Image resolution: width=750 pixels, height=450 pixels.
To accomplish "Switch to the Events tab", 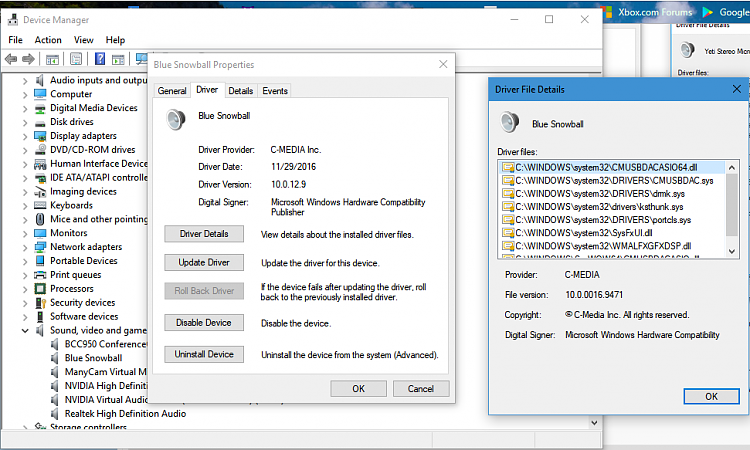I will [275, 91].
